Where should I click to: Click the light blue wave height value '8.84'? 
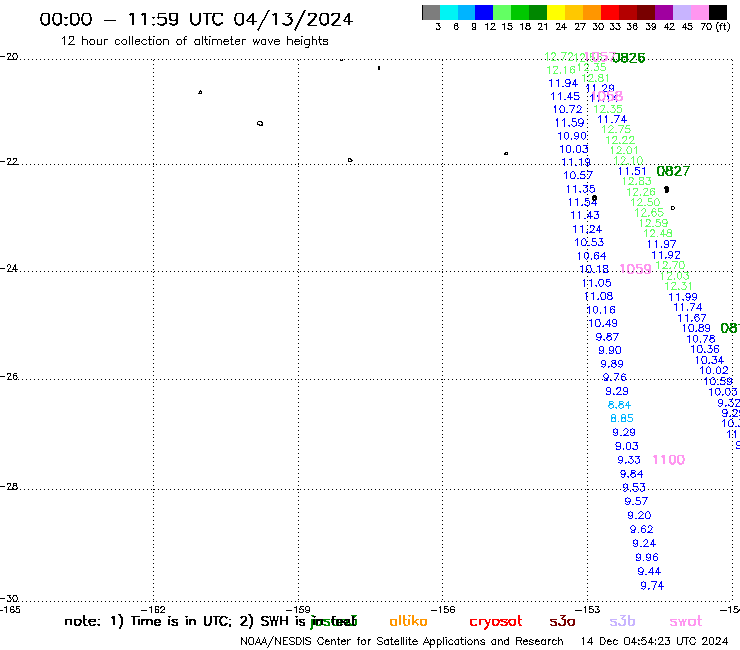[x=619, y=405]
